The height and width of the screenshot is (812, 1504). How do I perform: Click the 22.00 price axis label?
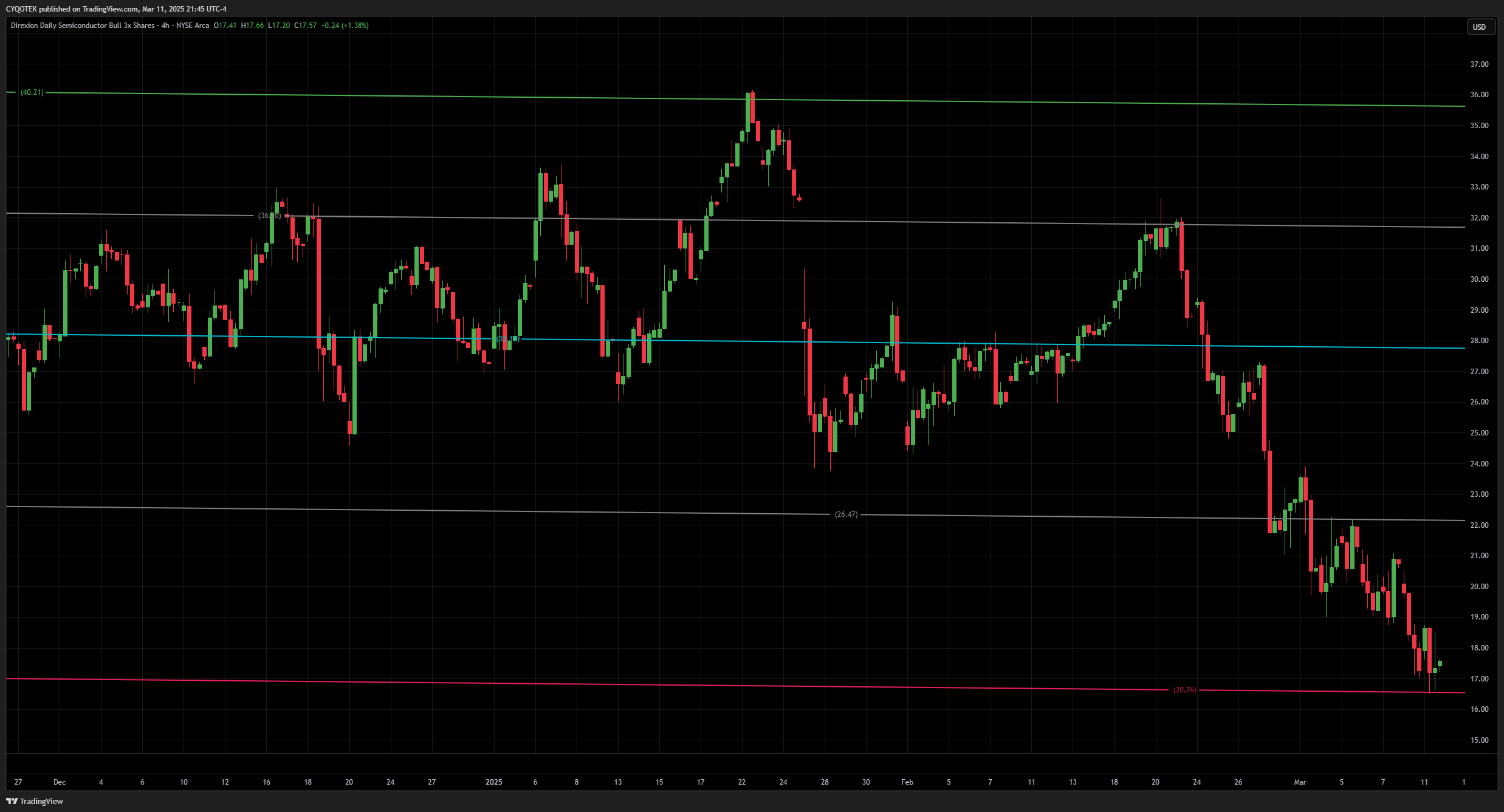pos(1479,525)
